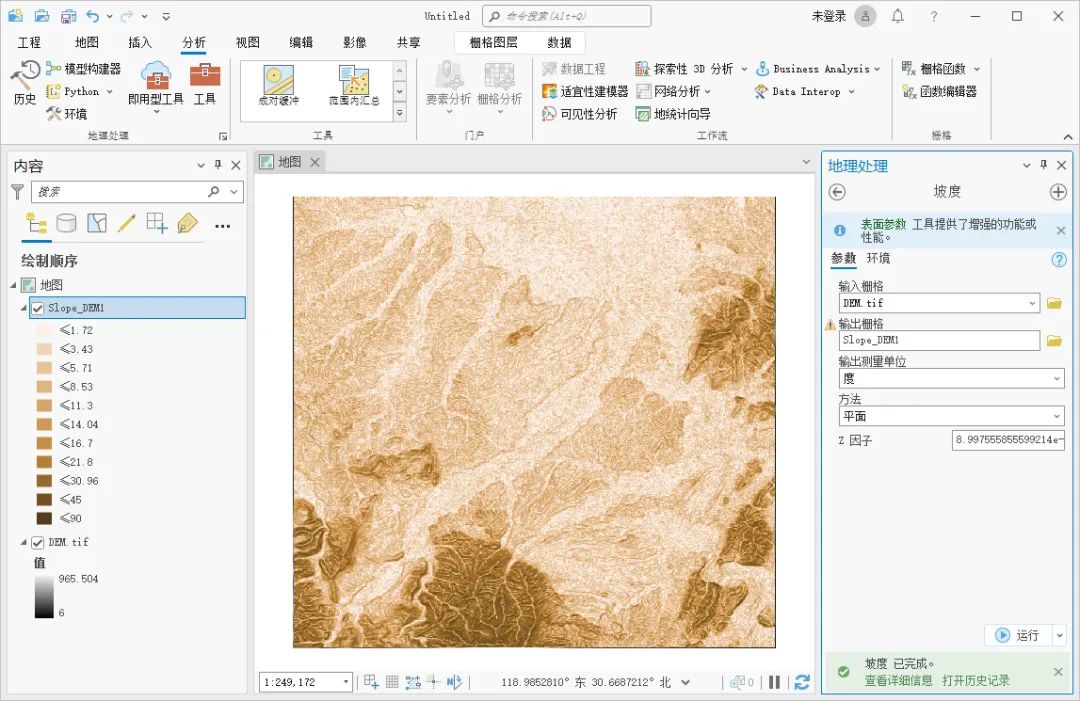This screenshot has height=701, width=1080.
Task: Click the 搜索 box in 内容 pane
Action: 121,191
